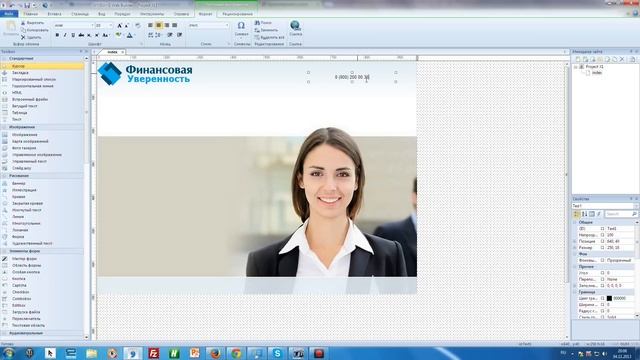This screenshot has height=360, width=640.
Task: Click the grow font size icon
Action: [119, 26]
